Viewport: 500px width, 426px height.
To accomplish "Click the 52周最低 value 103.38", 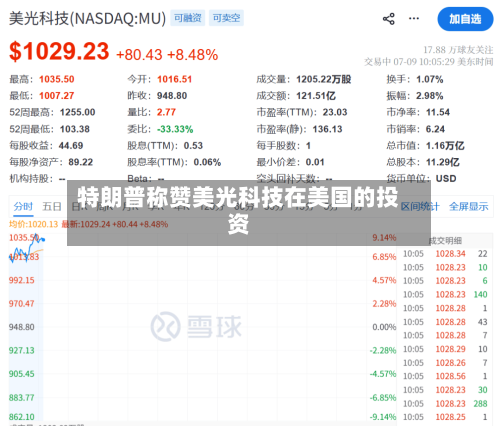I will [x=75, y=129].
